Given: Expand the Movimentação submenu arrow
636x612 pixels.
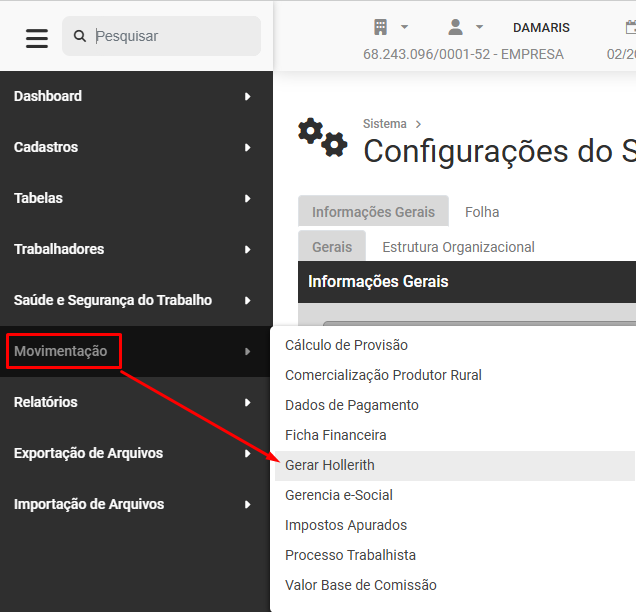Looking at the screenshot, I should pyautogui.click(x=247, y=352).
